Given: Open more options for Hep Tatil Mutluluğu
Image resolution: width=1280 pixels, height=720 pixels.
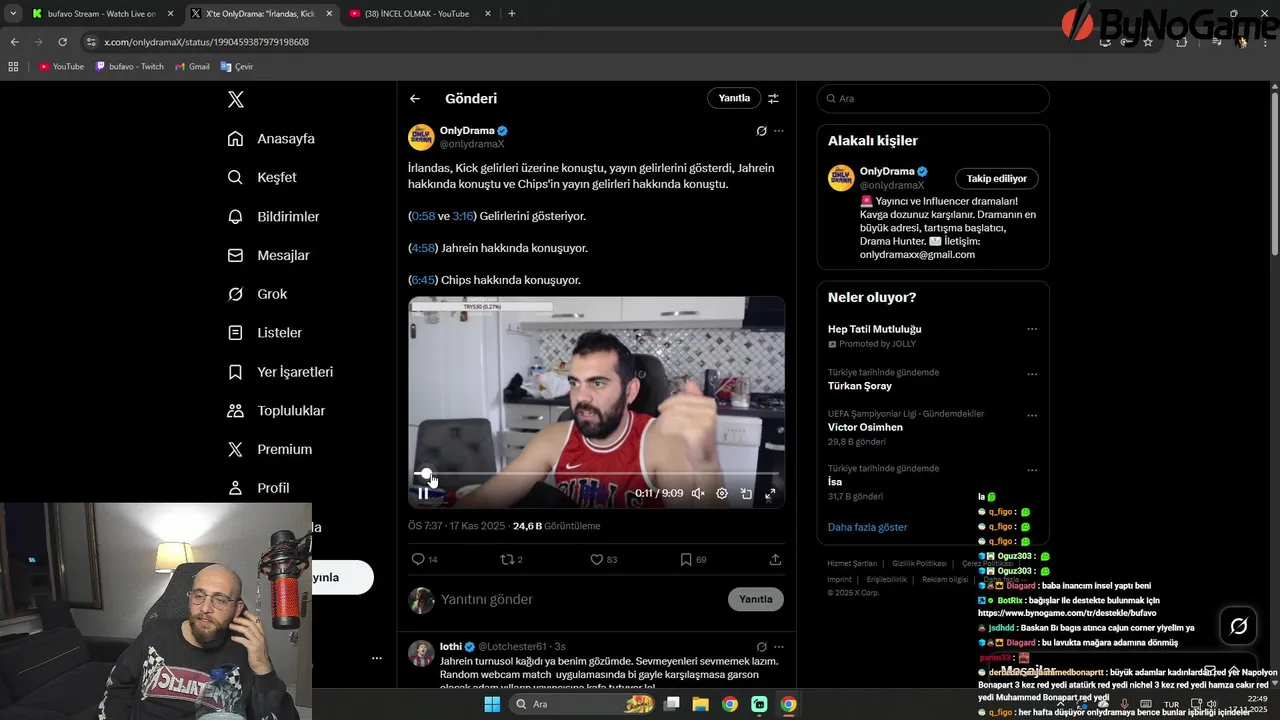Looking at the screenshot, I should [x=1032, y=329].
